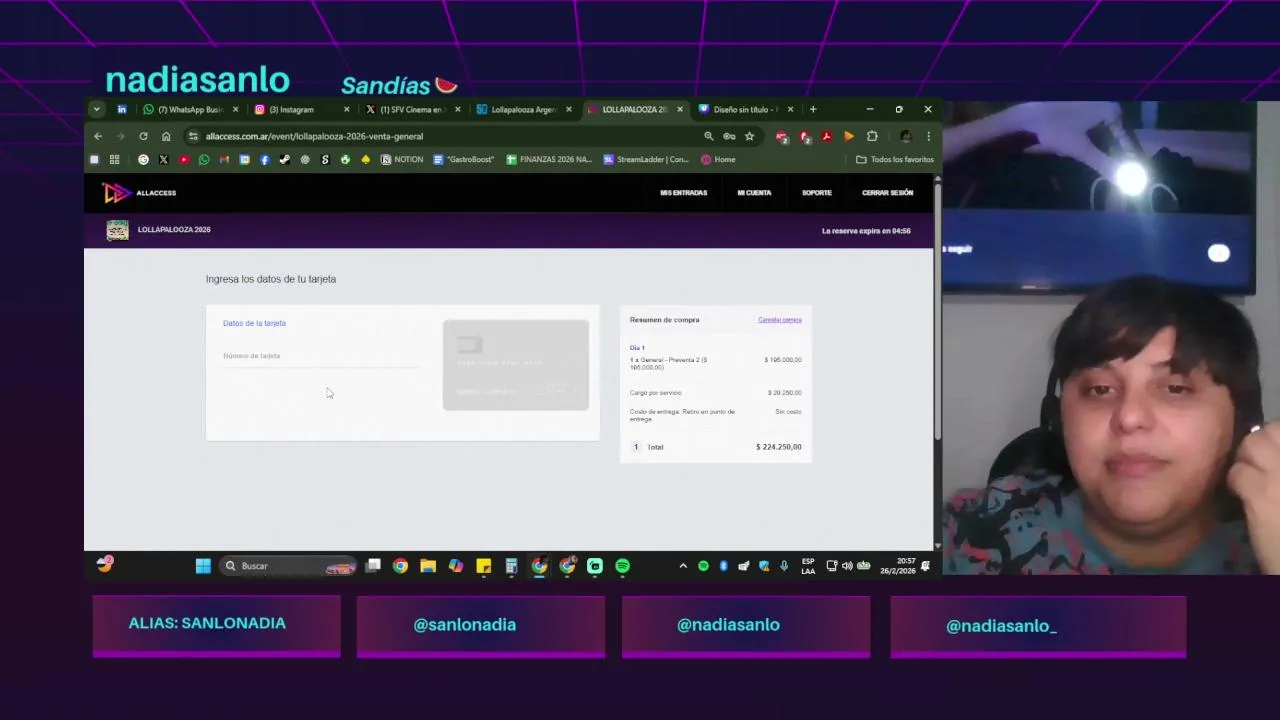Click the taskbar Buscar search box
The image size is (1280, 720).
click(x=286, y=566)
